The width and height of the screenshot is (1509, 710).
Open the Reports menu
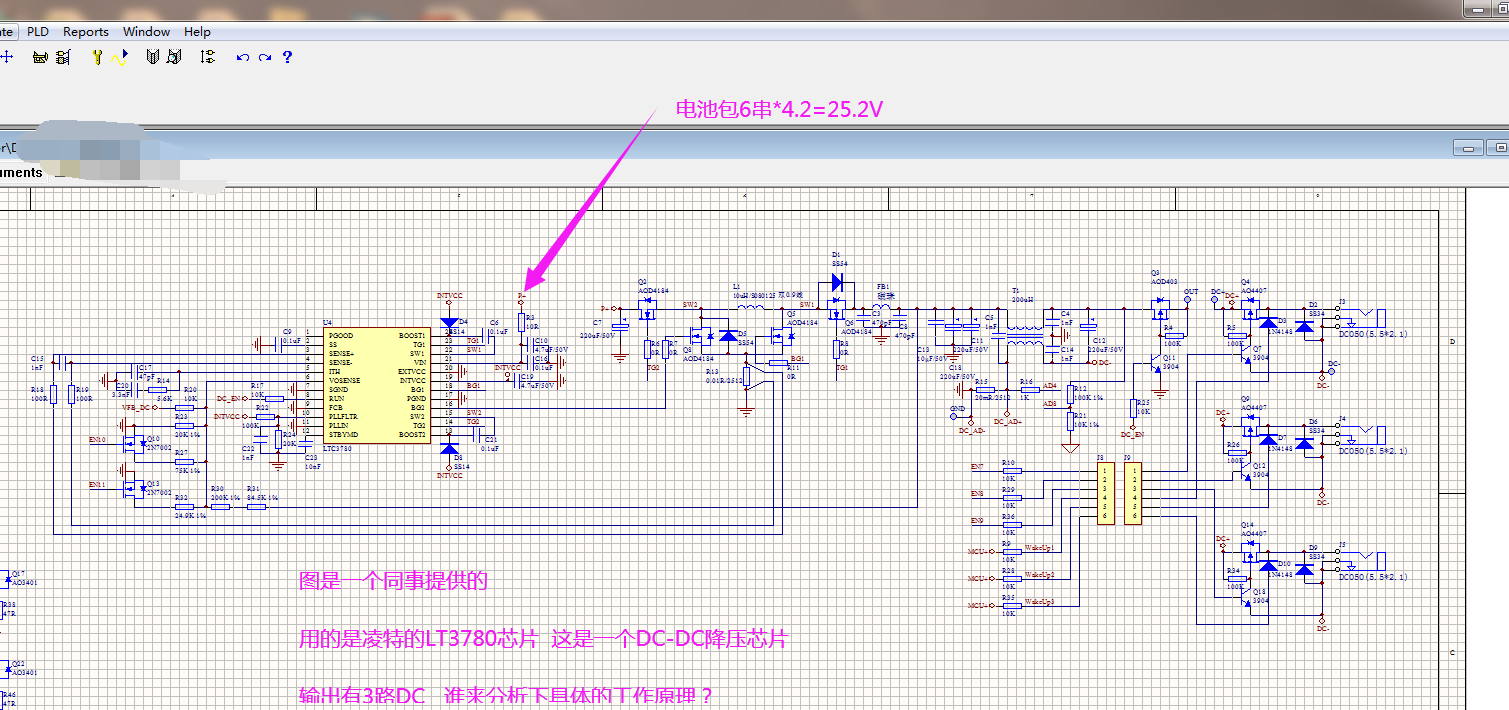(86, 31)
